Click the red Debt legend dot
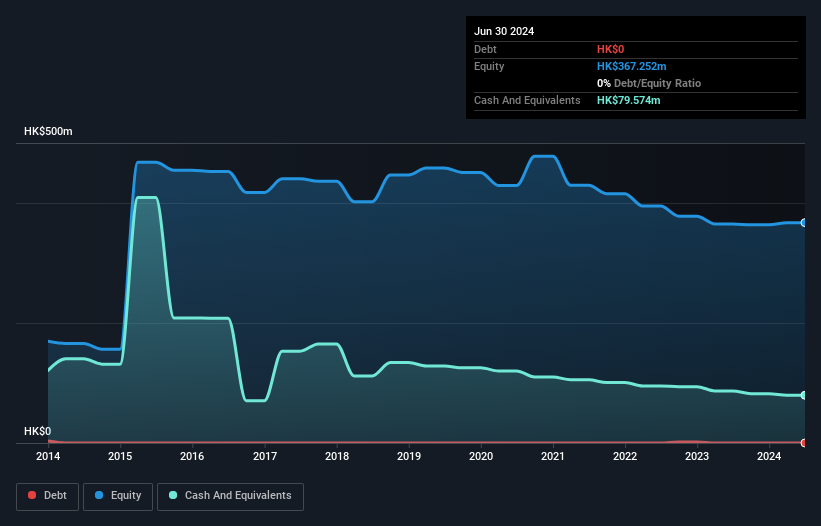 point(32,495)
